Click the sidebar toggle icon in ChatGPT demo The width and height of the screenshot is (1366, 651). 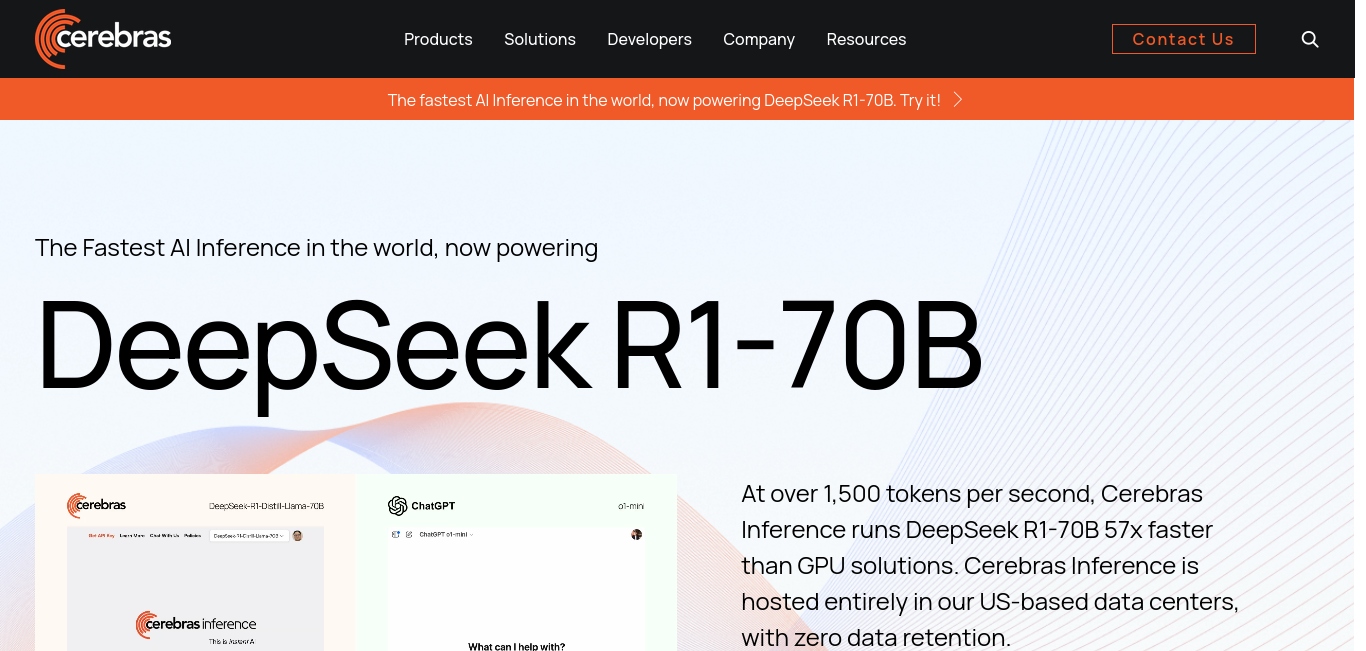coord(396,535)
